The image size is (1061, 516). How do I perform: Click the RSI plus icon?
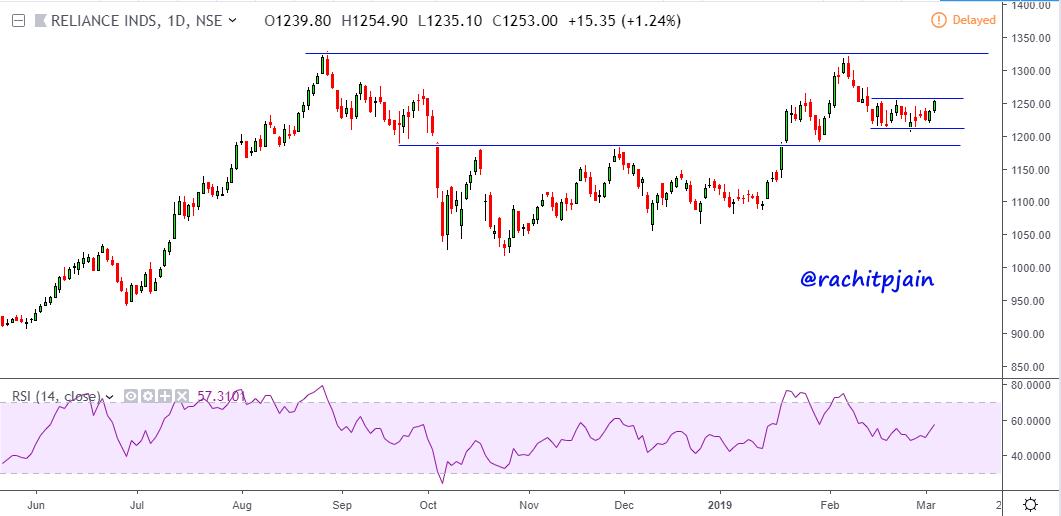[164, 396]
